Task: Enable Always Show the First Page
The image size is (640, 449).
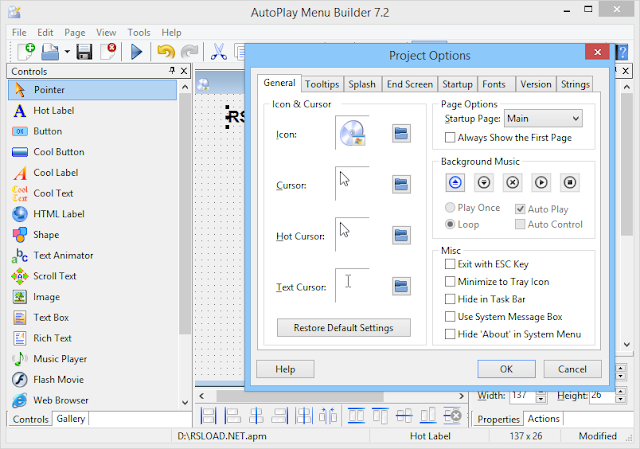Action: (x=450, y=138)
